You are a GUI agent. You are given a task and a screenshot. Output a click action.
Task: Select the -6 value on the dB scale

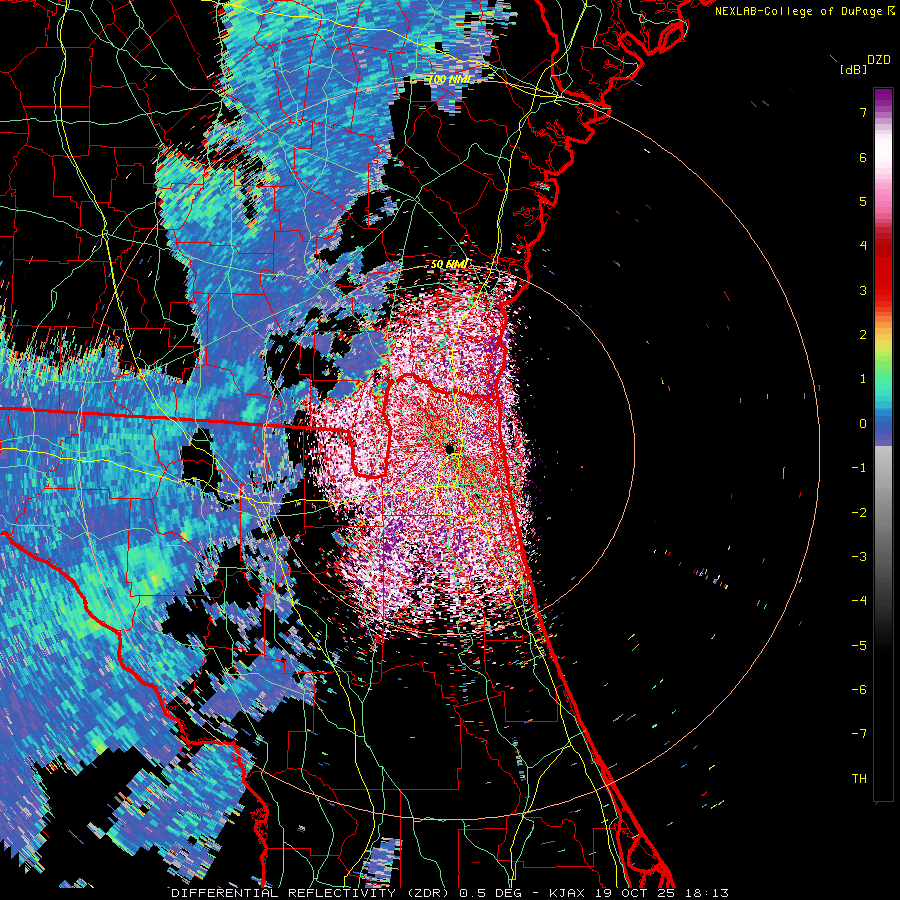coord(859,690)
